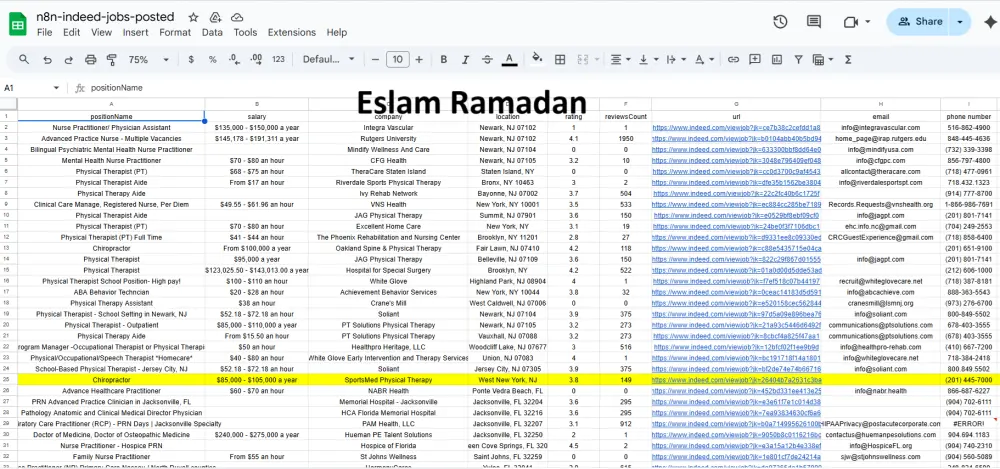The width and height of the screenshot is (1000, 469).
Task: Open the Google Sheets home icon
Action: coord(18,25)
